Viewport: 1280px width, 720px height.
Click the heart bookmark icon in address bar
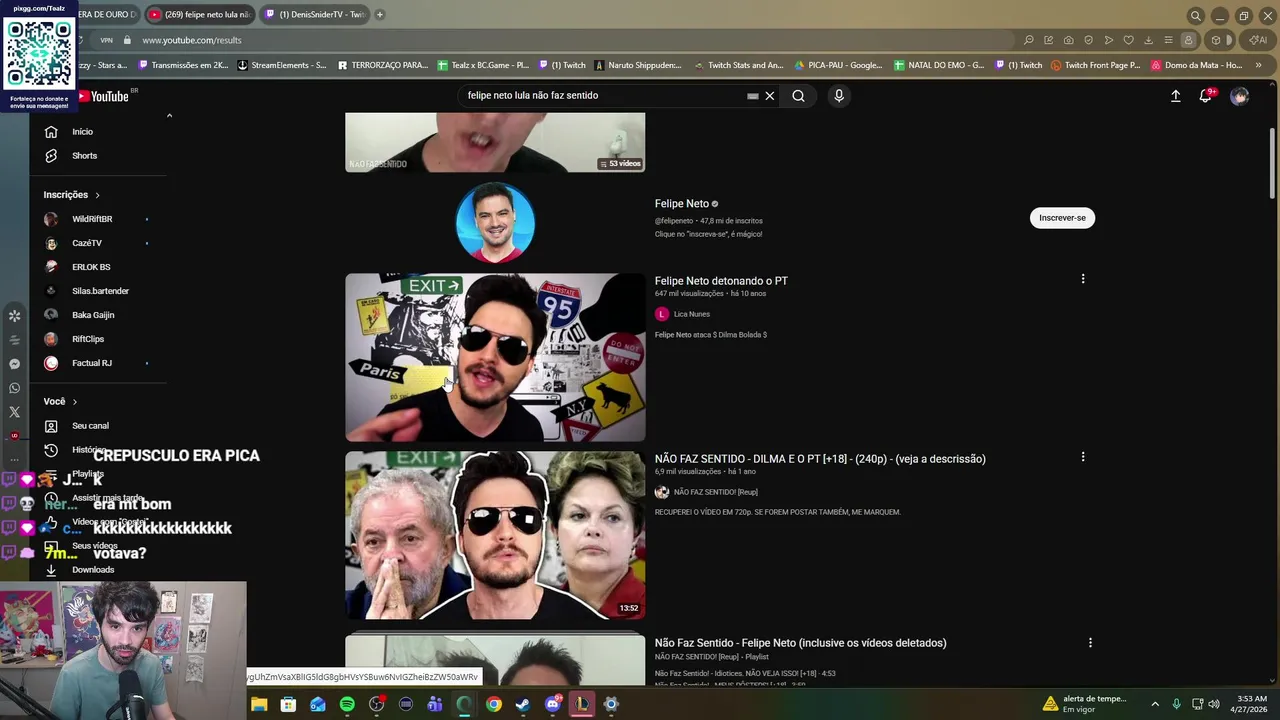(1129, 40)
